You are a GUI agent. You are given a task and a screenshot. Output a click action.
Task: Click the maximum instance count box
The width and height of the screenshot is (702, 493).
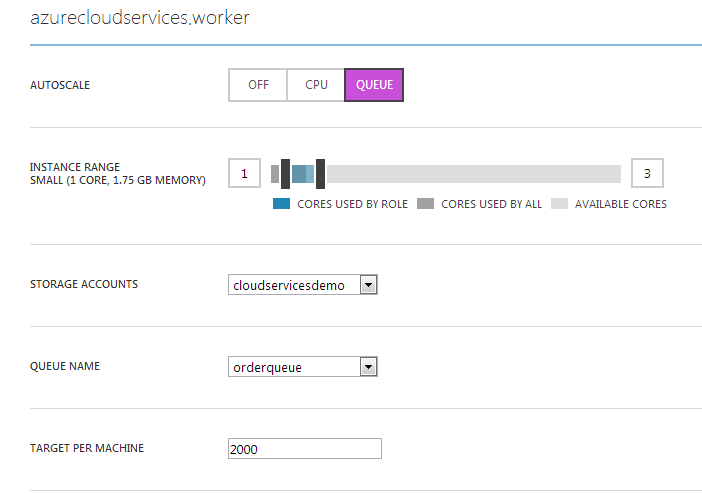(647, 173)
